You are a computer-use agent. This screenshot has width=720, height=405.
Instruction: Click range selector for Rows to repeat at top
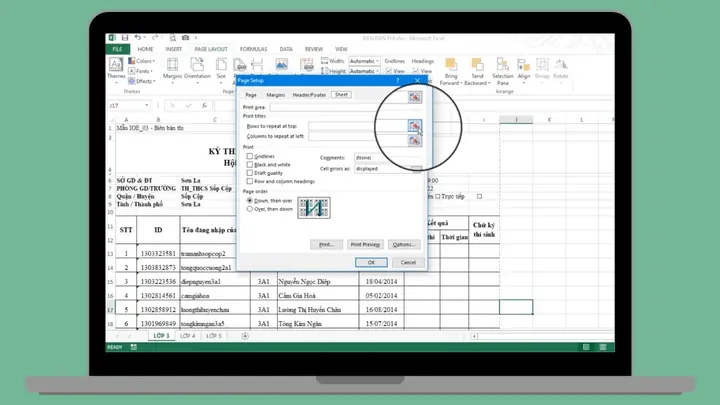(x=415, y=126)
